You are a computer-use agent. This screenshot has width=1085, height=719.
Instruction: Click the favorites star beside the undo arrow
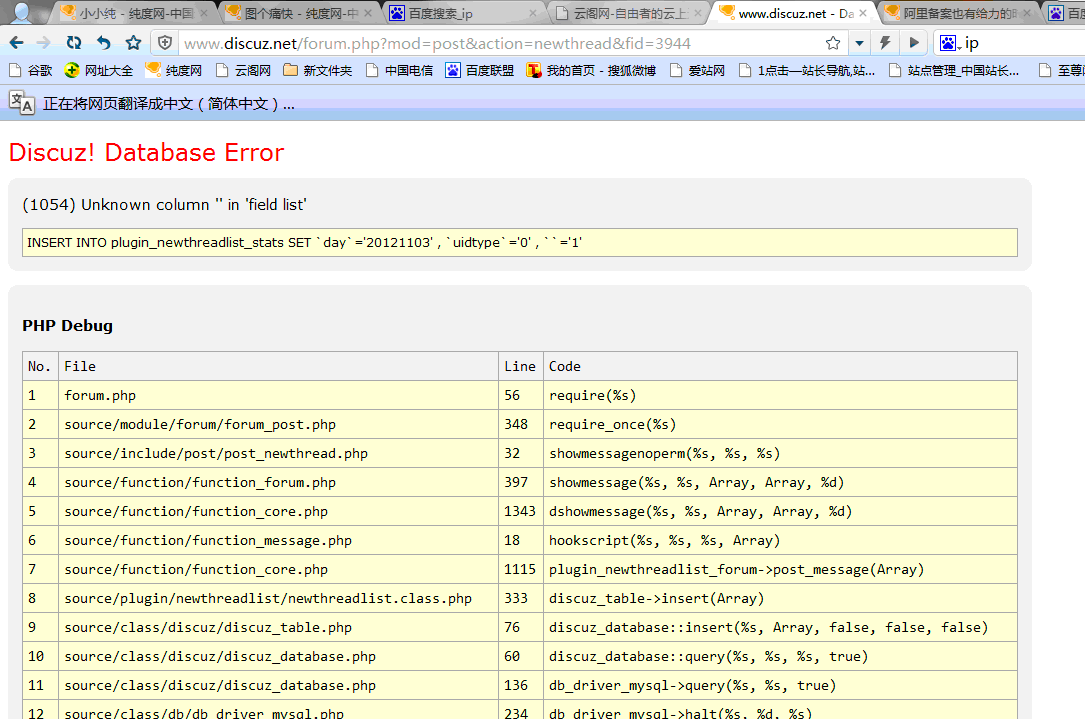[x=134, y=43]
